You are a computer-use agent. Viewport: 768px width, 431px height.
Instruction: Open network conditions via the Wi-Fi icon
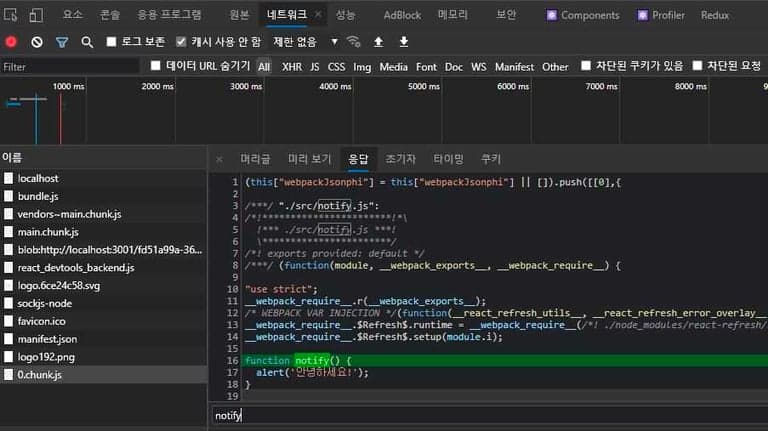pos(353,42)
